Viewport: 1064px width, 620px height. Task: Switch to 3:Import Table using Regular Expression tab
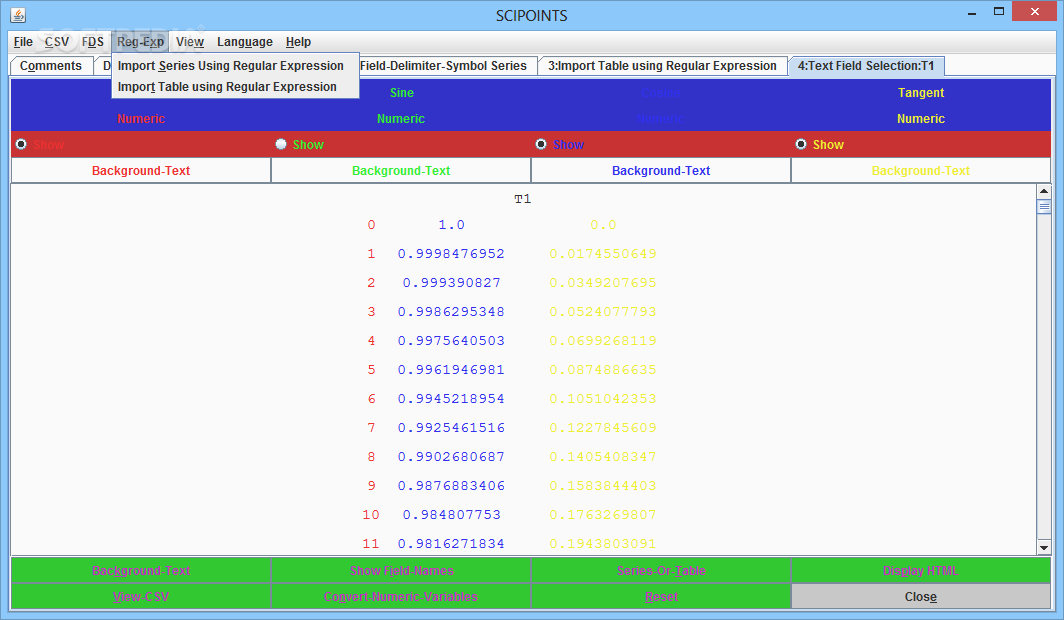(x=662, y=66)
